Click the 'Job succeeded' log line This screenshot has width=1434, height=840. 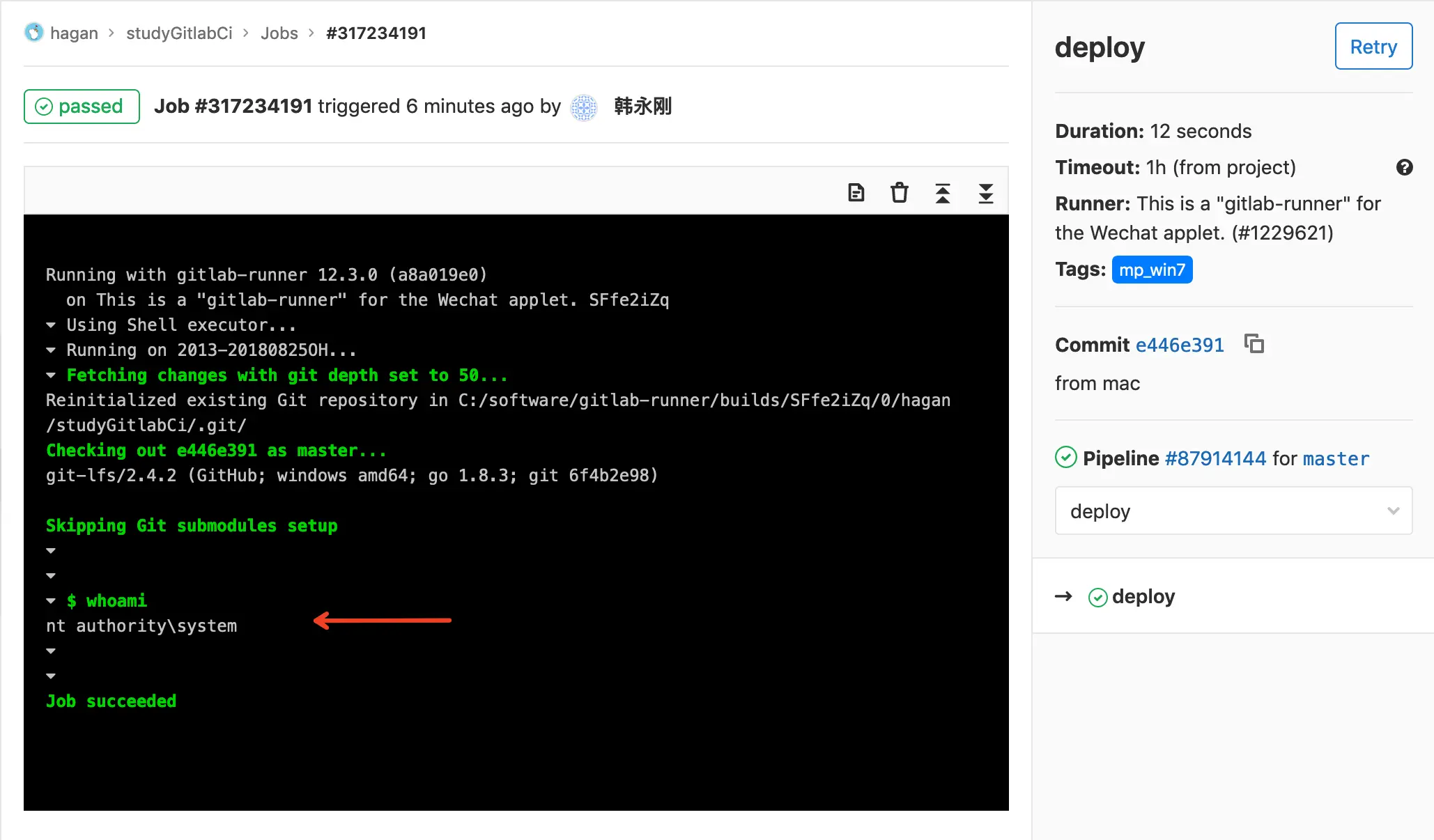[x=111, y=701]
